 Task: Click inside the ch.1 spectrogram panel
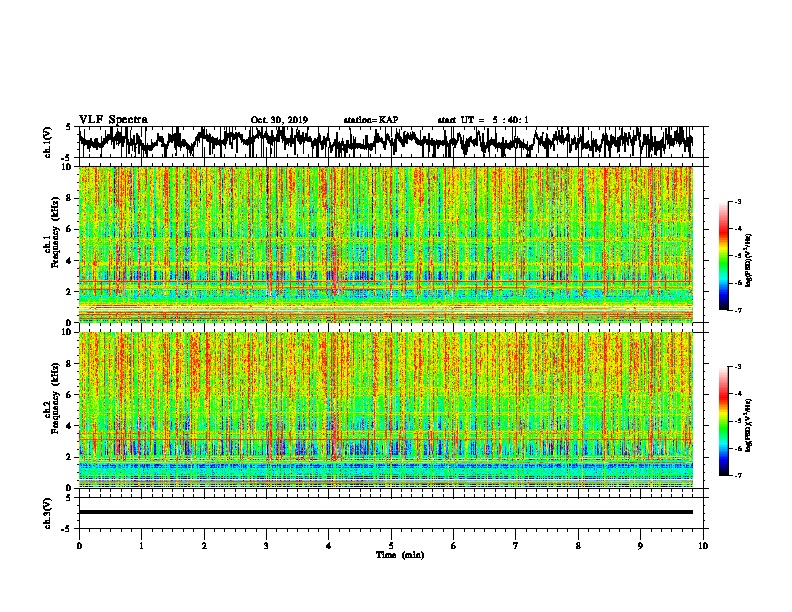click(385, 244)
